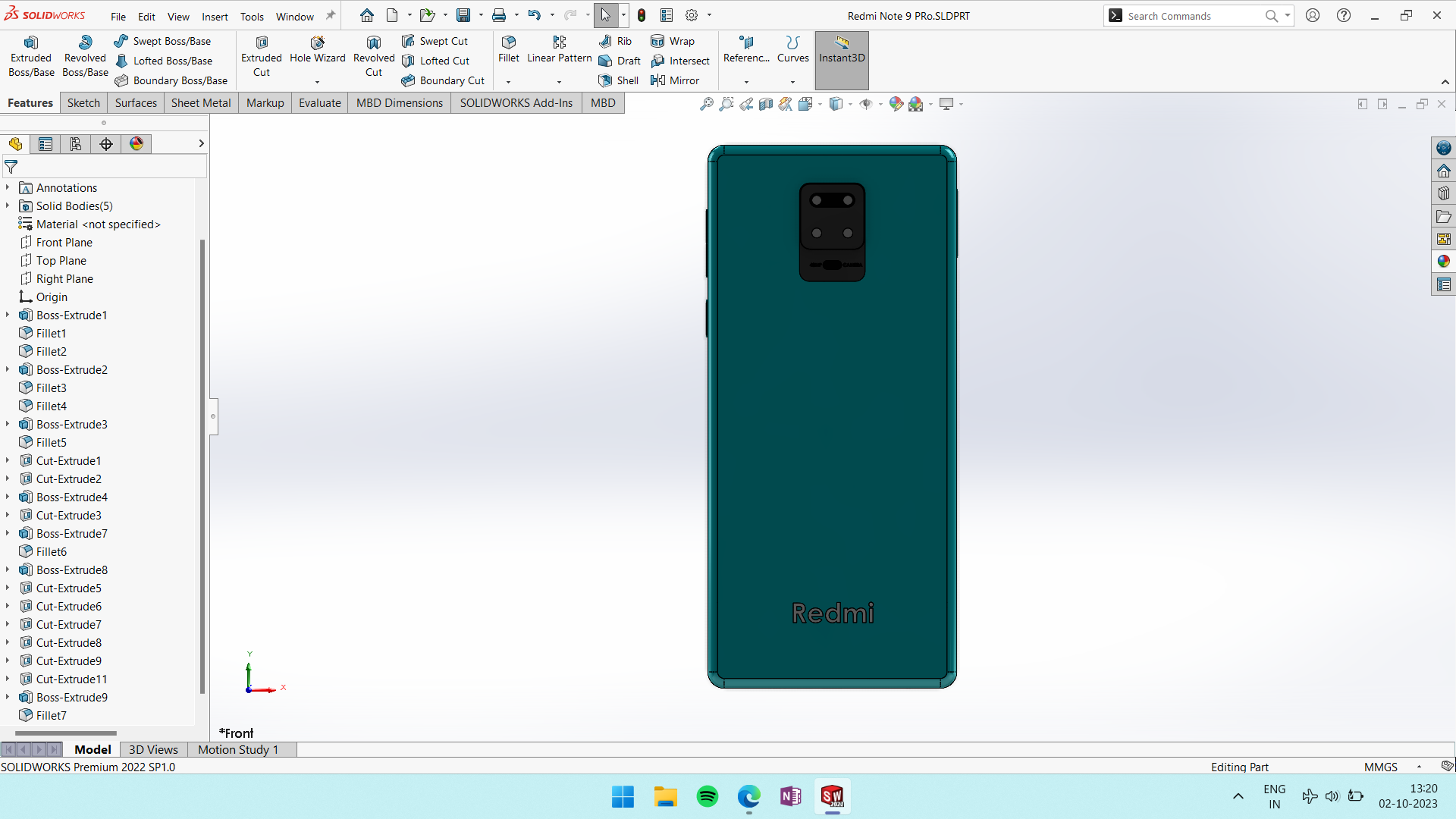Open the Reference Geometry dropdown arrow
The height and width of the screenshot is (819, 1456).
(x=746, y=82)
